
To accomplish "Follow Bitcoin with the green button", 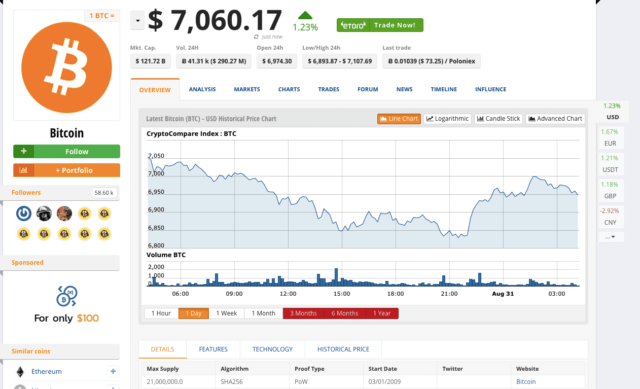I will point(67,151).
